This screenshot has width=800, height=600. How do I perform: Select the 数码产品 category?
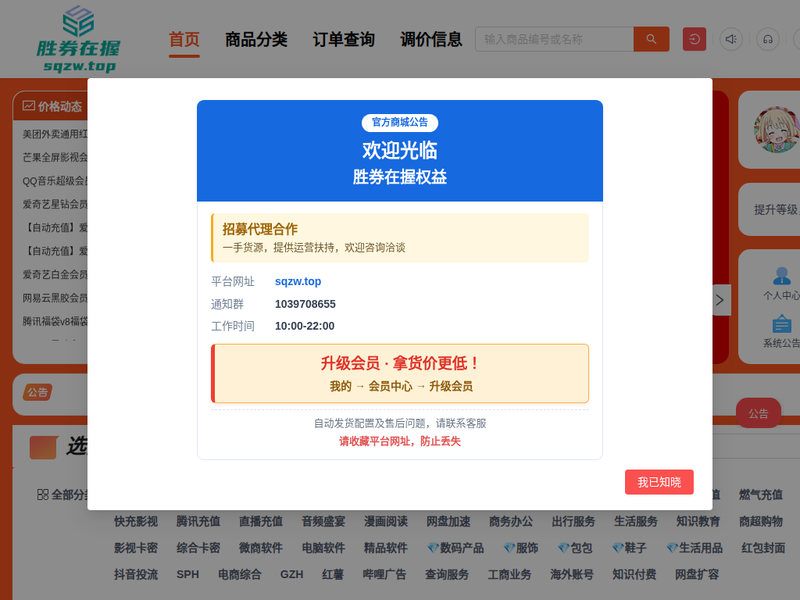pos(456,548)
